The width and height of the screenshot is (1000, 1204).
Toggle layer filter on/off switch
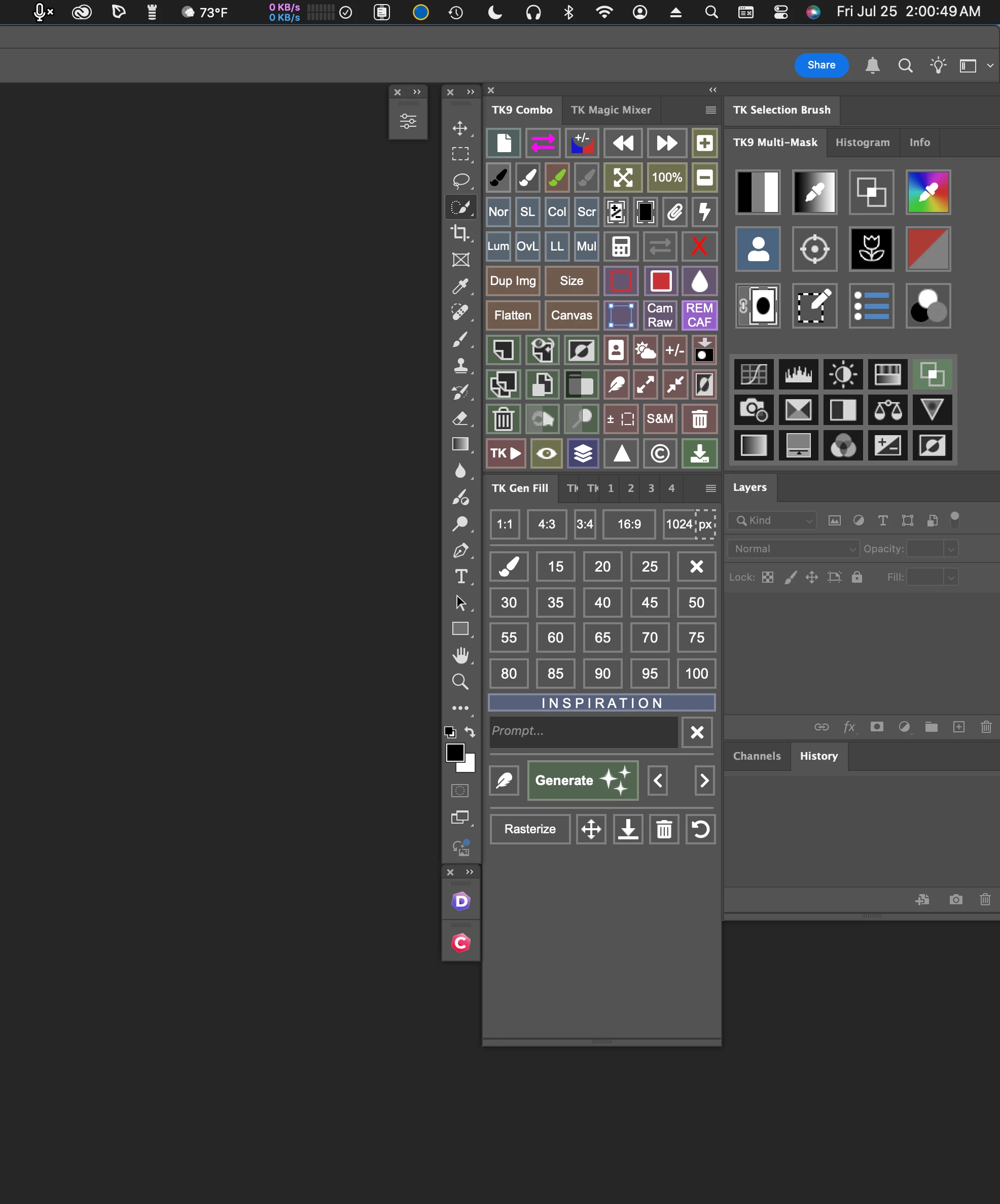[954, 520]
